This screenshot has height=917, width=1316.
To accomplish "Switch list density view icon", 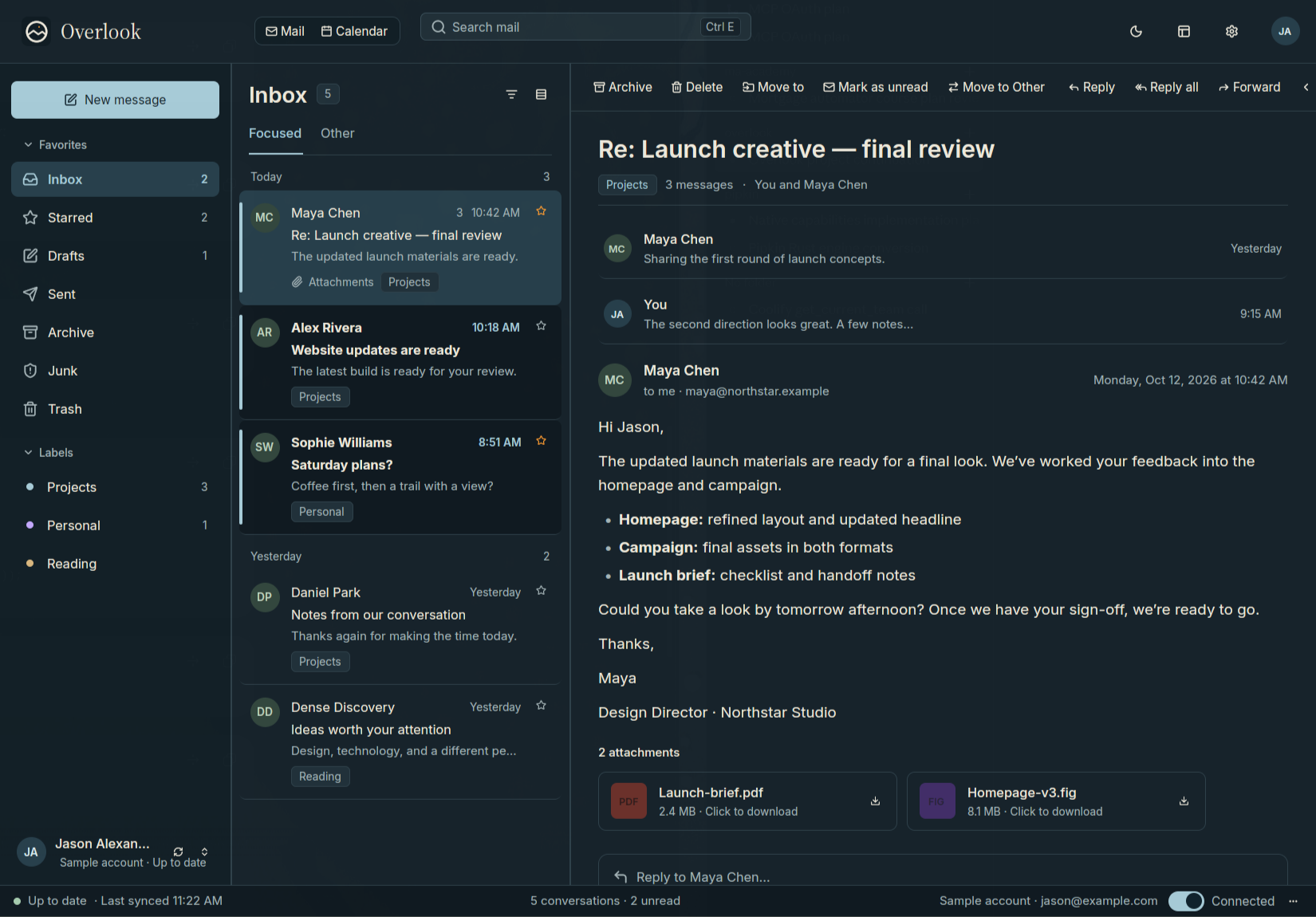I will pos(541,94).
